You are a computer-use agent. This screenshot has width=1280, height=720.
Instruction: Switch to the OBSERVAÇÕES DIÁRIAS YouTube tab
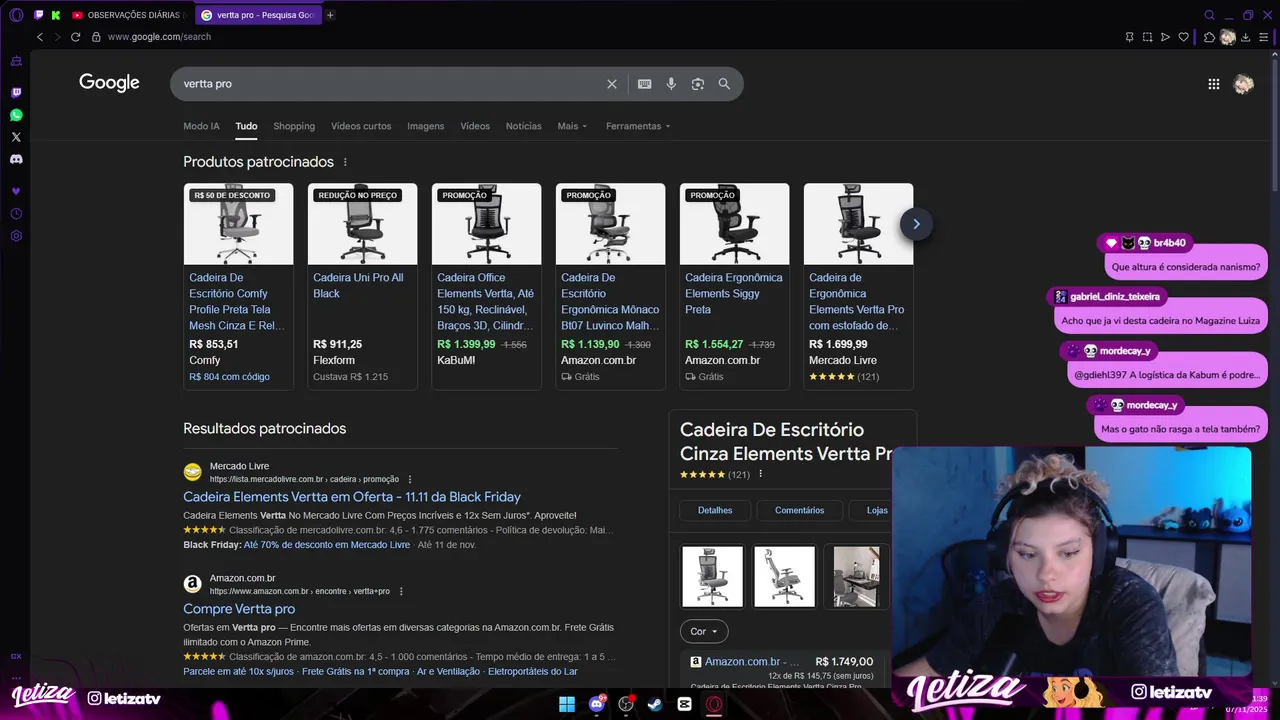[x=129, y=15]
